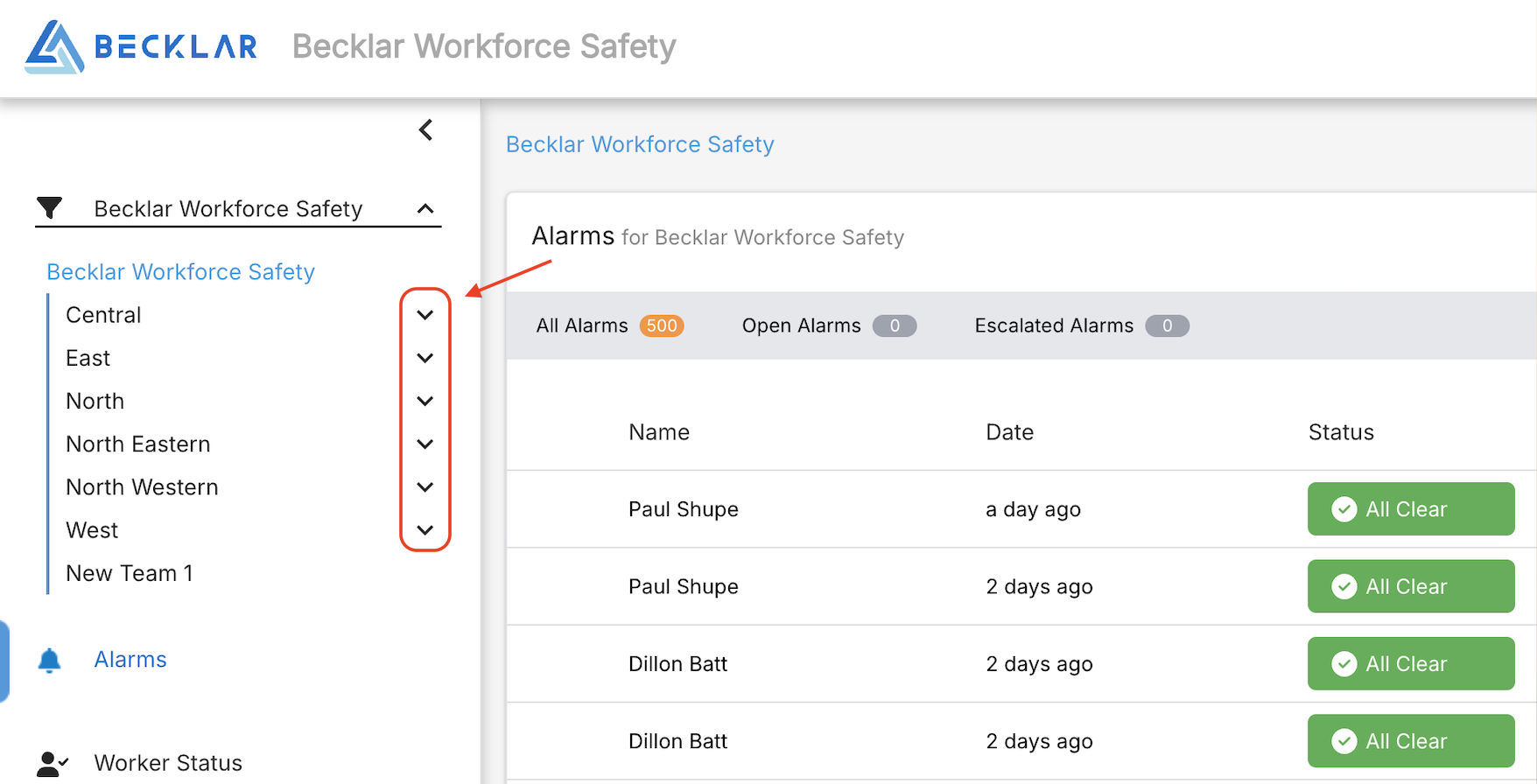The width and height of the screenshot is (1537, 784).
Task: Click the Becklar Workforce Safety header title
Action: (x=484, y=46)
